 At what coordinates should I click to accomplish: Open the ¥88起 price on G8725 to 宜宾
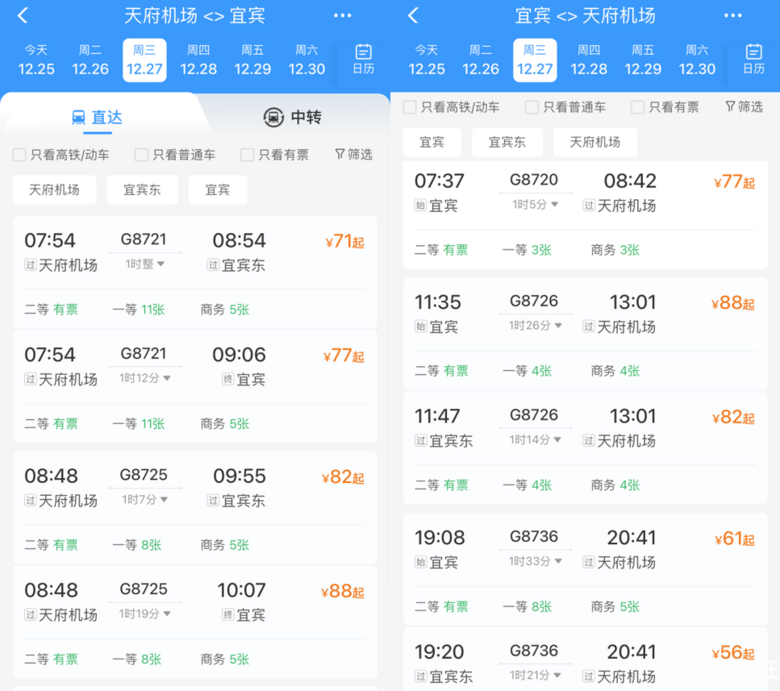343,592
